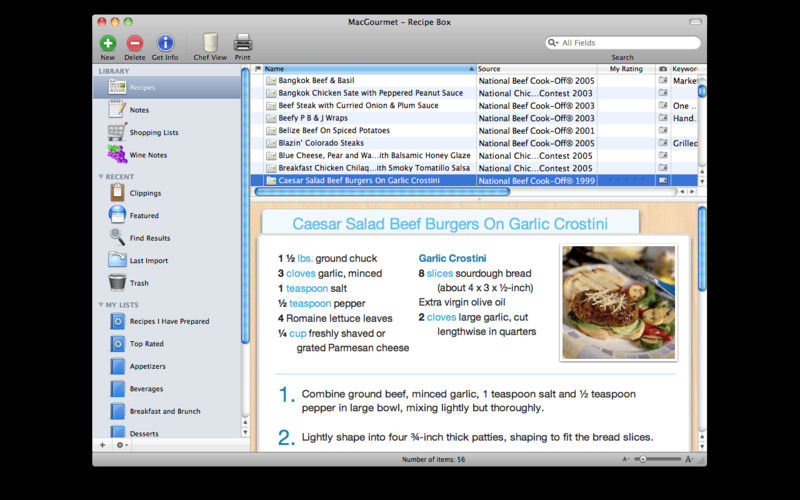This screenshot has width=800, height=500.
Task: Sort by the Name column header
Action: click(x=369, y=69)
